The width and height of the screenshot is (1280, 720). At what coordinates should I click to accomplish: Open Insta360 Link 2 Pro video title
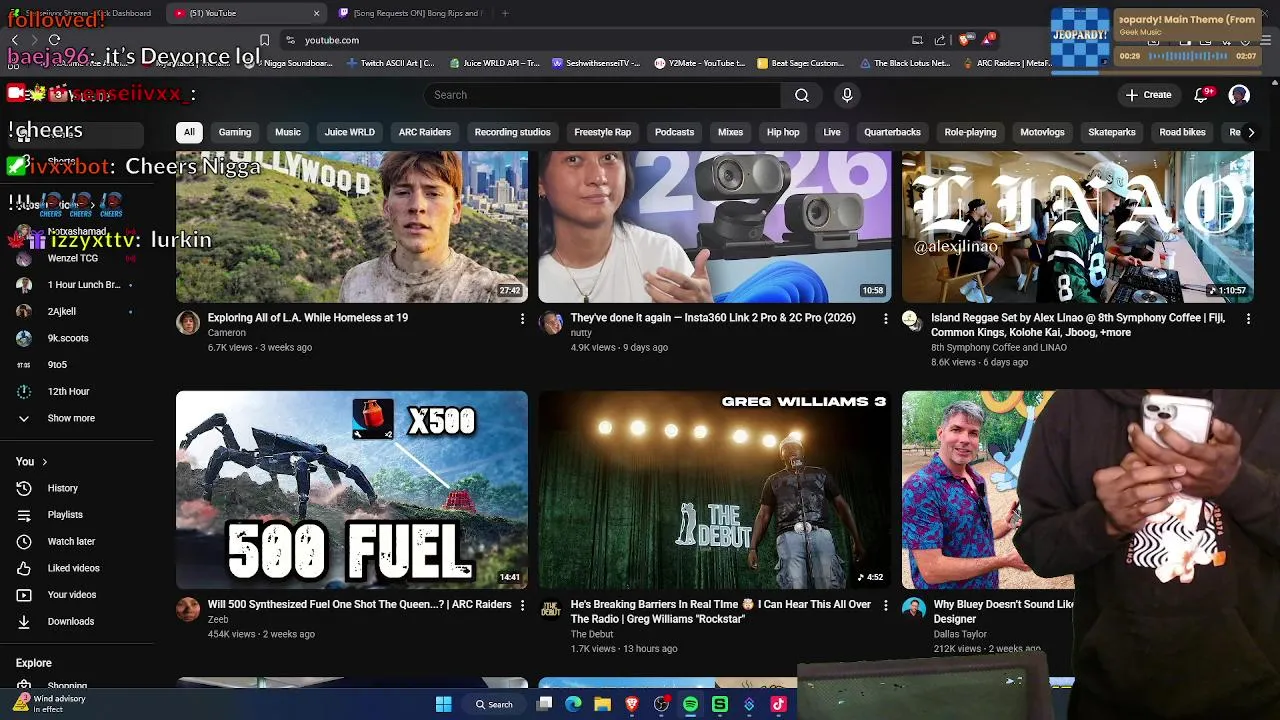(713, 318)
